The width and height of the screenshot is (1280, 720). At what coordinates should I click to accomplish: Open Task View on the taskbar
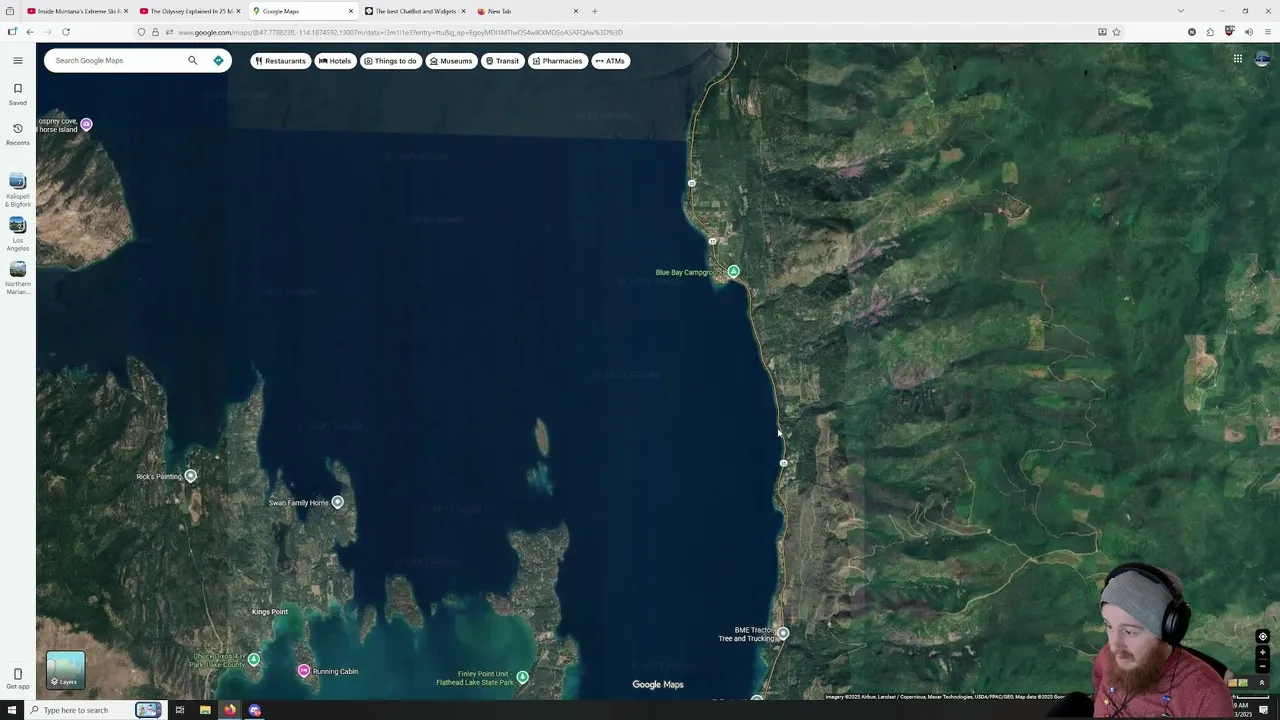pyautogui.click(x=180, y=710)
